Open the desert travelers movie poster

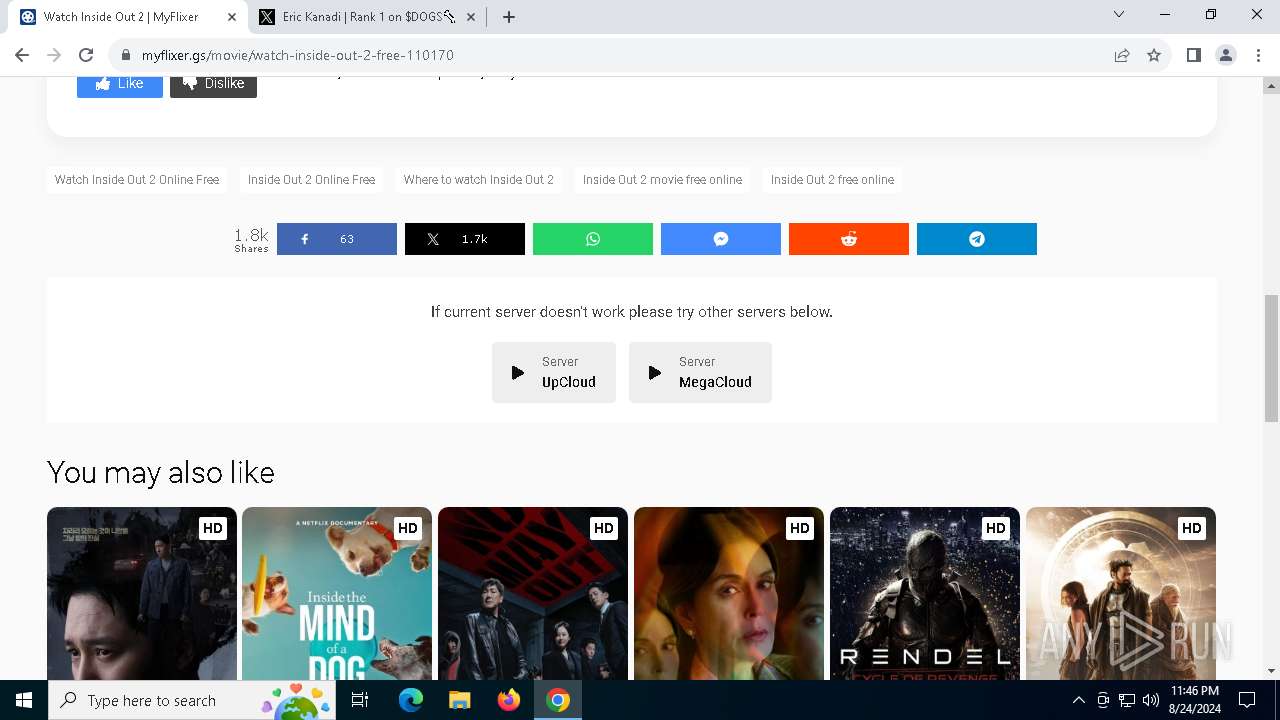point(1121,594)
